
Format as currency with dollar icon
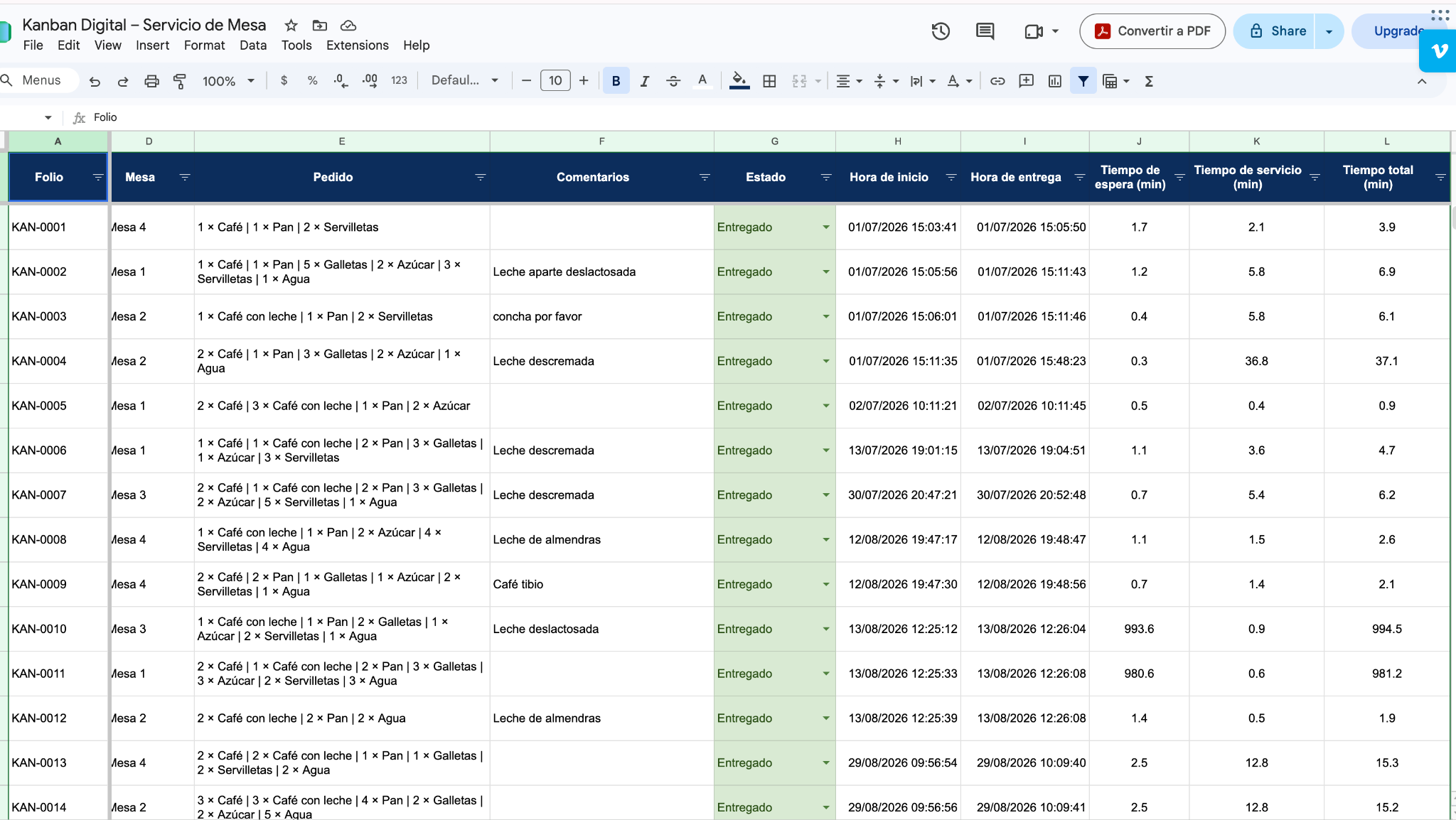coord(284,80)
